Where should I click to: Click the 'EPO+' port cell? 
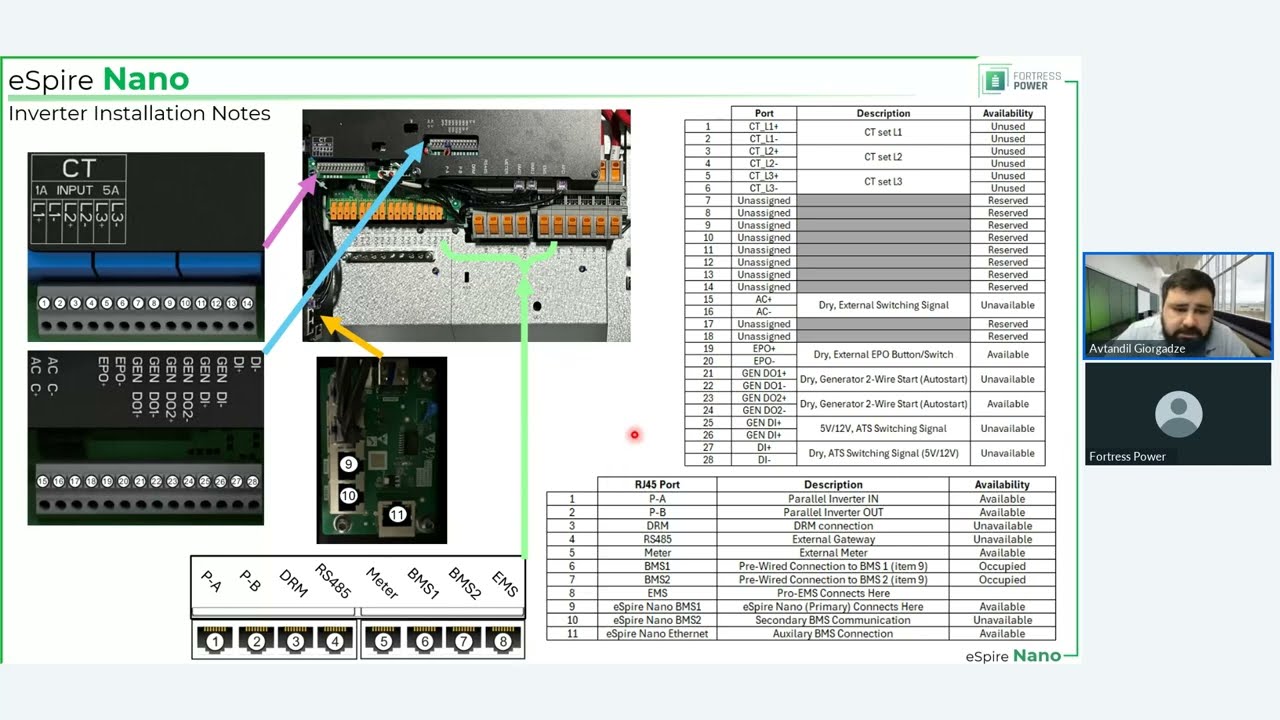coord(764,348)
